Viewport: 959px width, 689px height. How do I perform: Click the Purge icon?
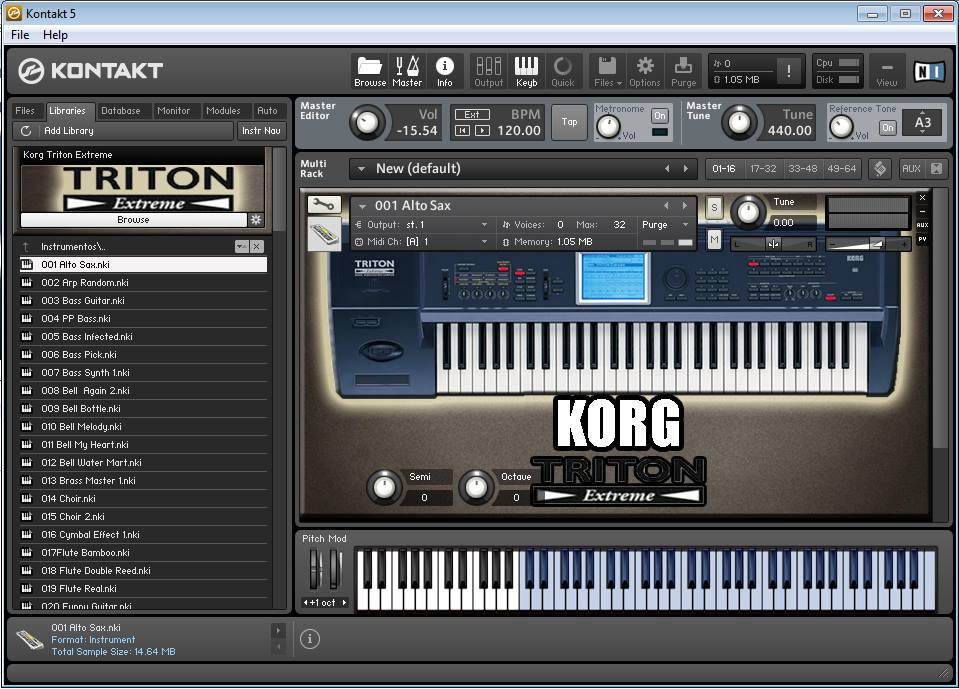pyautogui.click(x=684, y=65)
